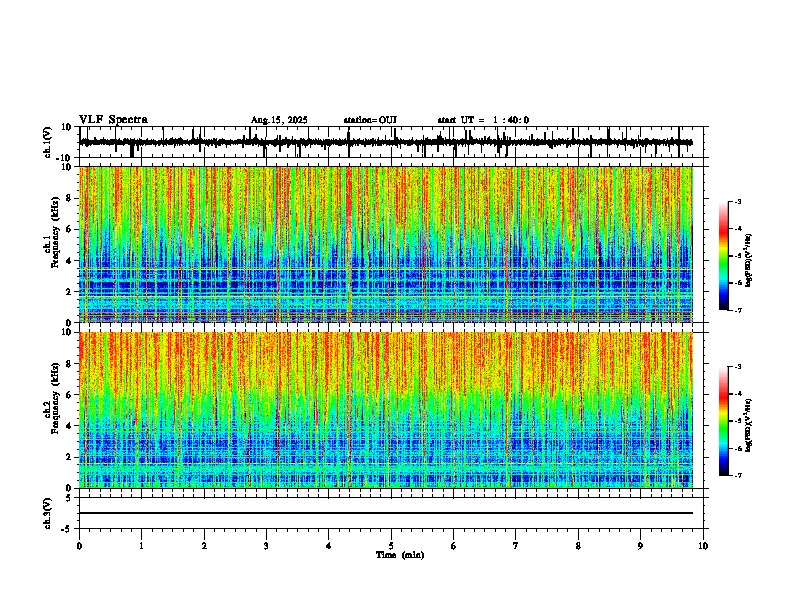This screenshot has height=612, width=792.
Task: Click time axis tick label 3
Action: [266, 546]
